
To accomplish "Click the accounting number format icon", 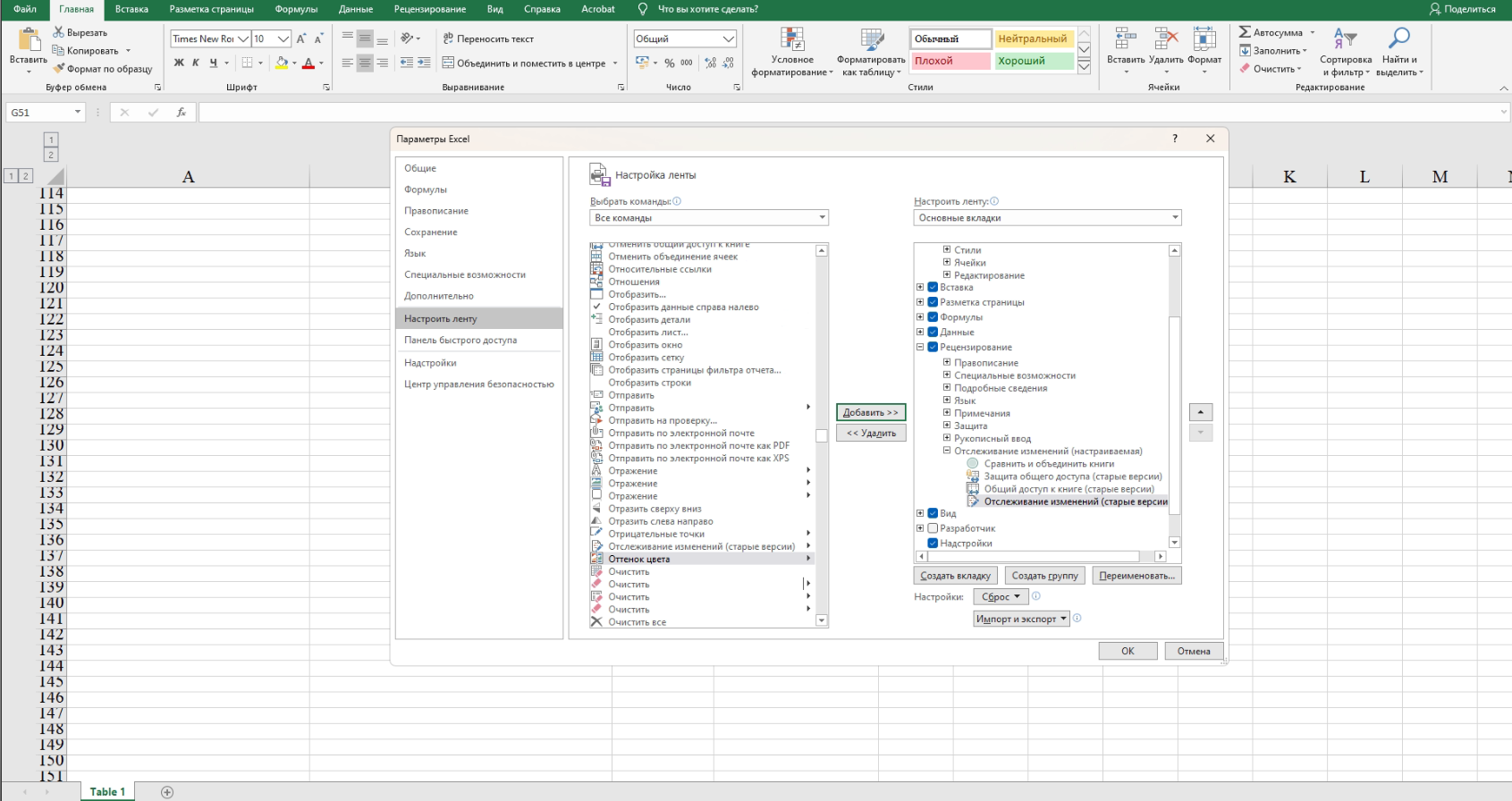I will pos(642,63).
